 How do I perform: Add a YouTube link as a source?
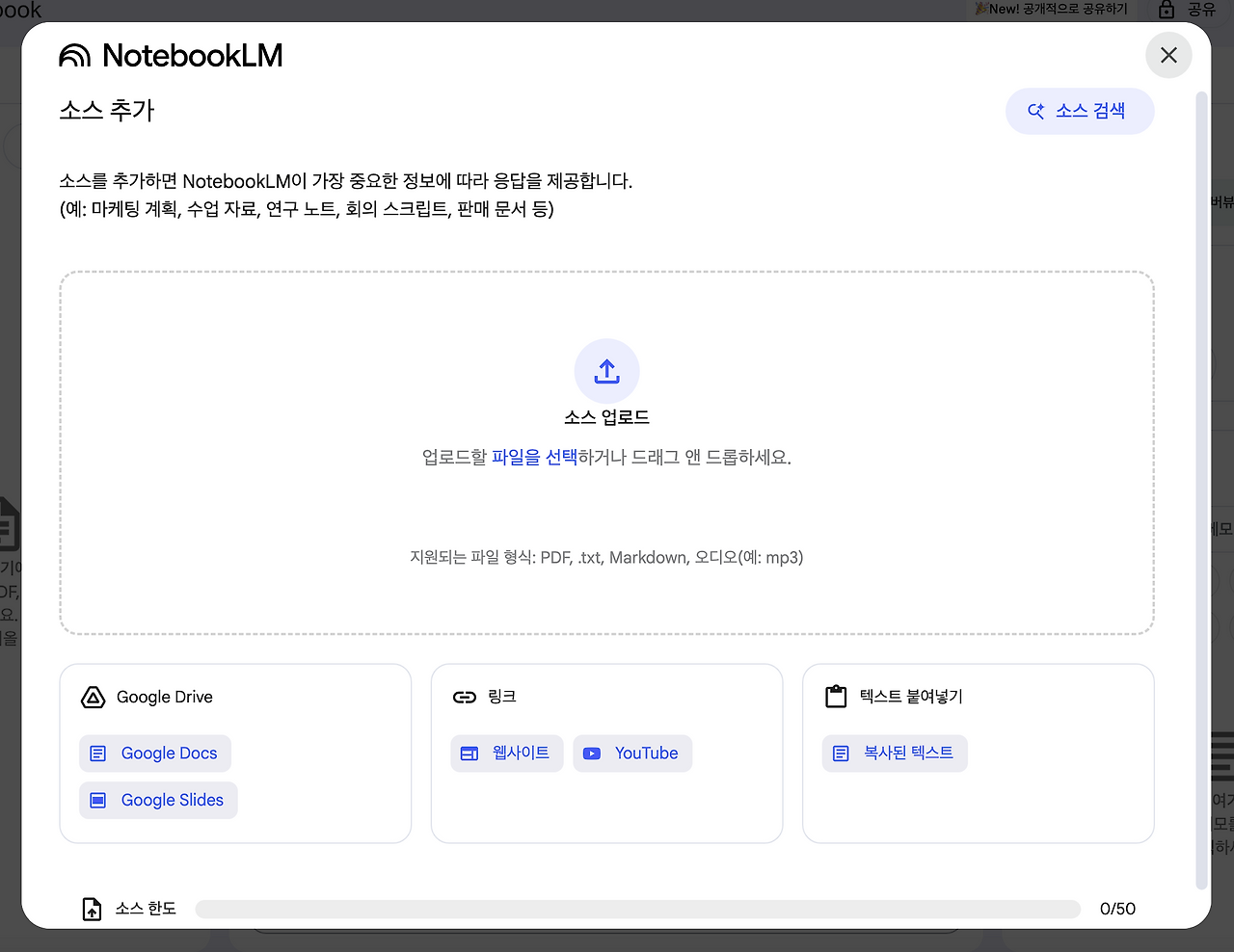tap(632, 754)
